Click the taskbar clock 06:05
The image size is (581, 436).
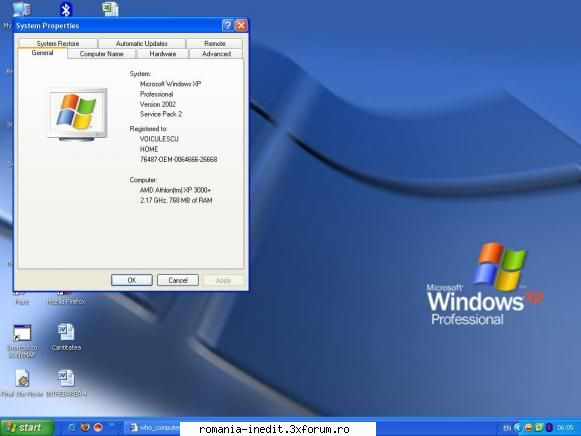565,428
